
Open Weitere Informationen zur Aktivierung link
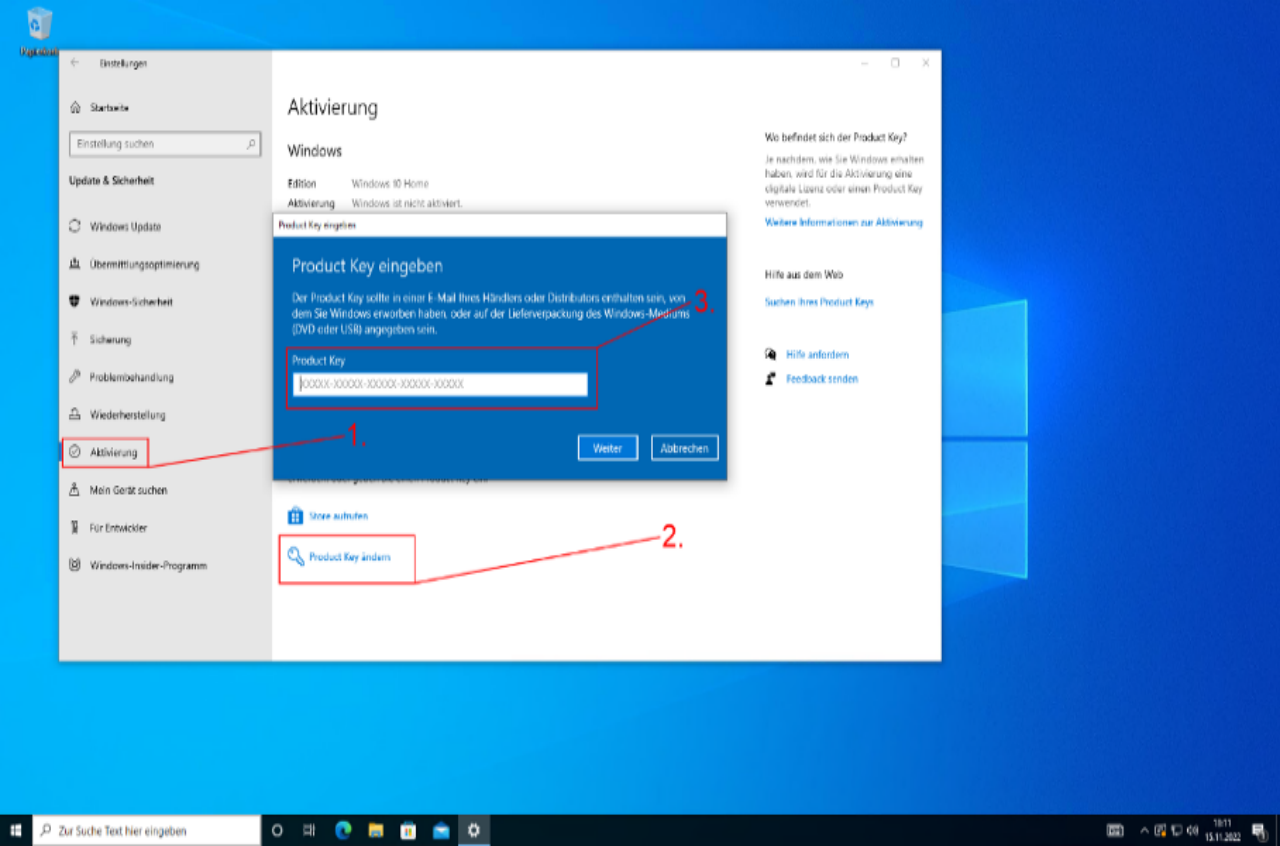[x=843, y=222]
